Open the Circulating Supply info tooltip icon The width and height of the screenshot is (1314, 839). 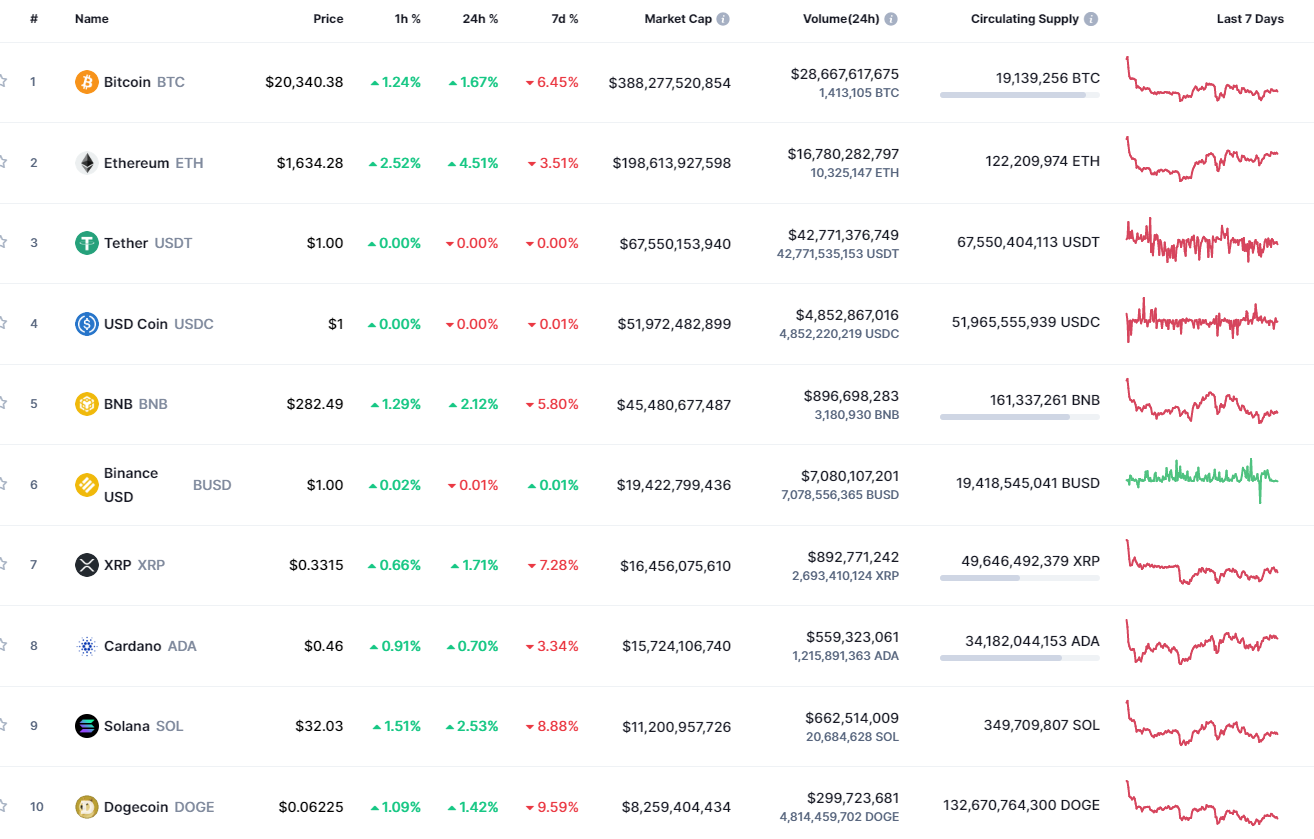[x=1089, y=18]
